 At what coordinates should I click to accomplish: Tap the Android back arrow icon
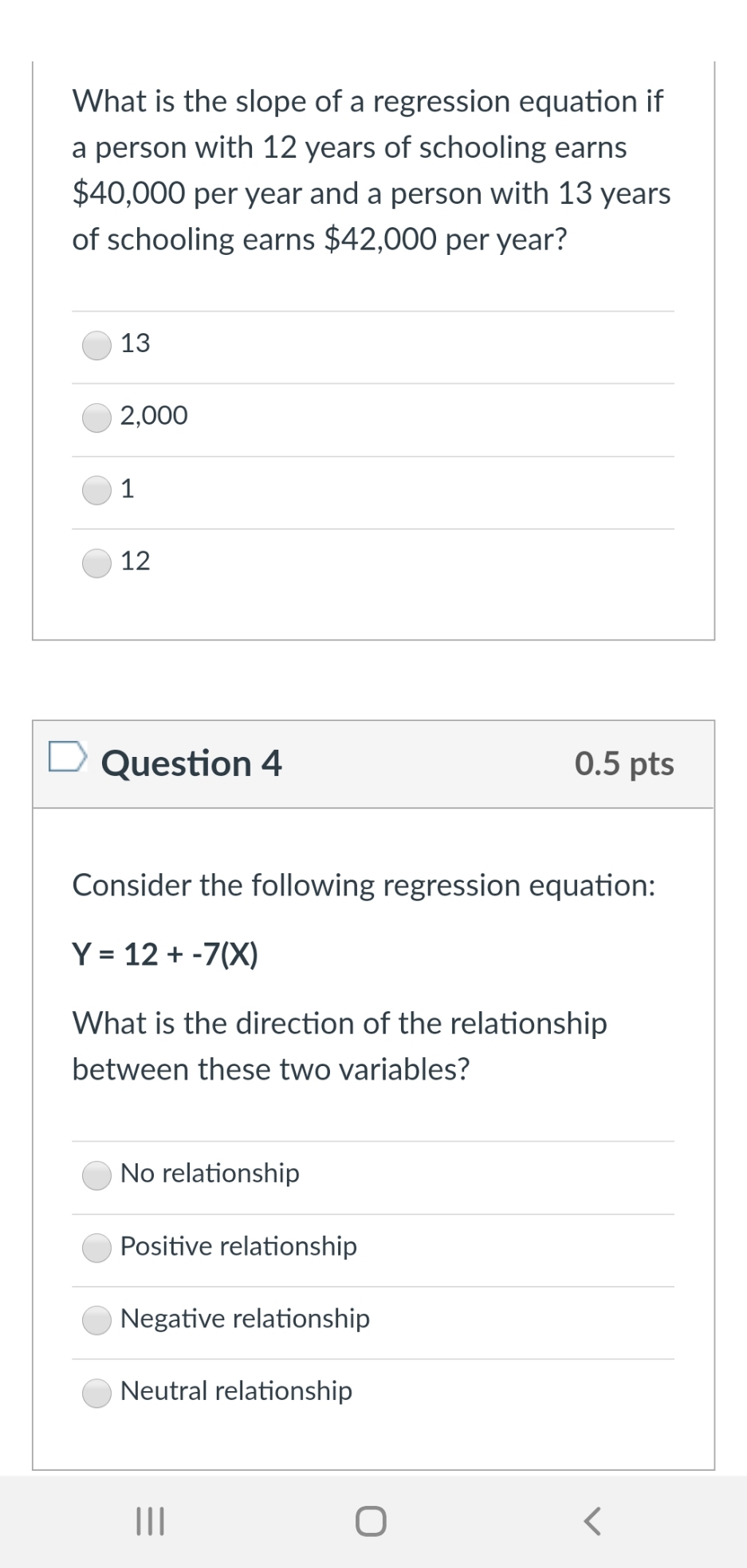(x=592, y=1522)
